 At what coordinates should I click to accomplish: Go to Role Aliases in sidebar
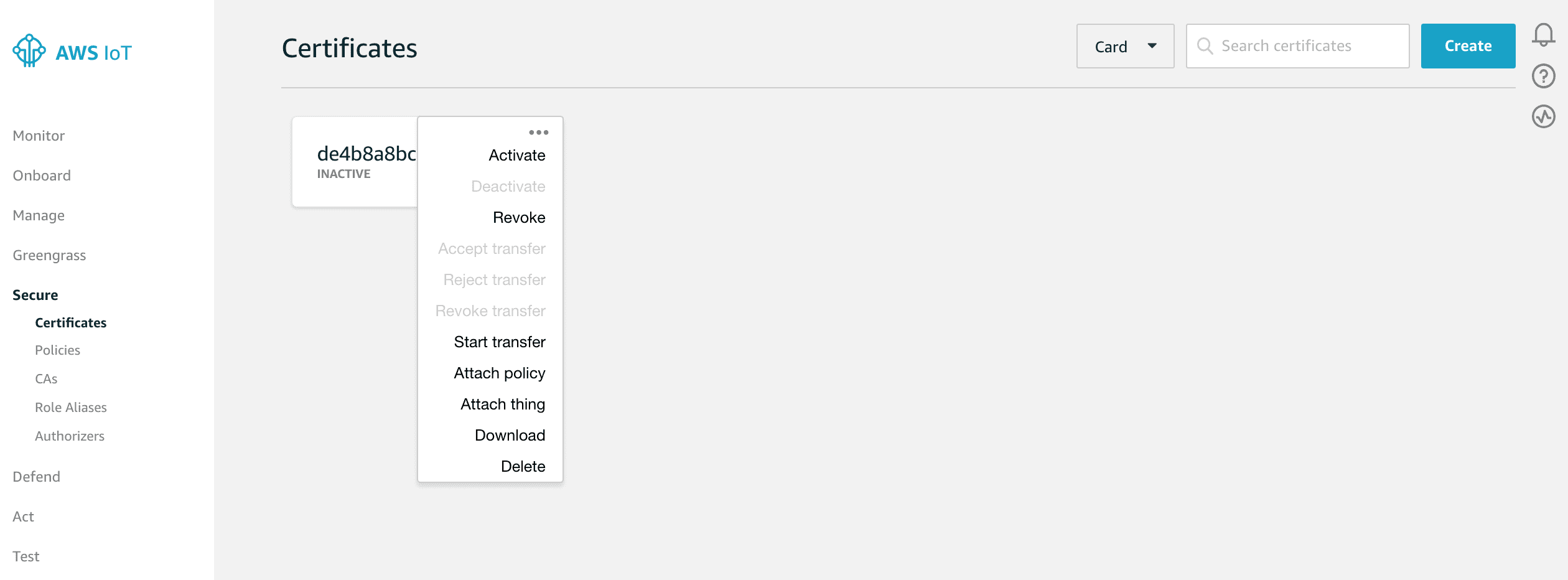tap(71, 408)
